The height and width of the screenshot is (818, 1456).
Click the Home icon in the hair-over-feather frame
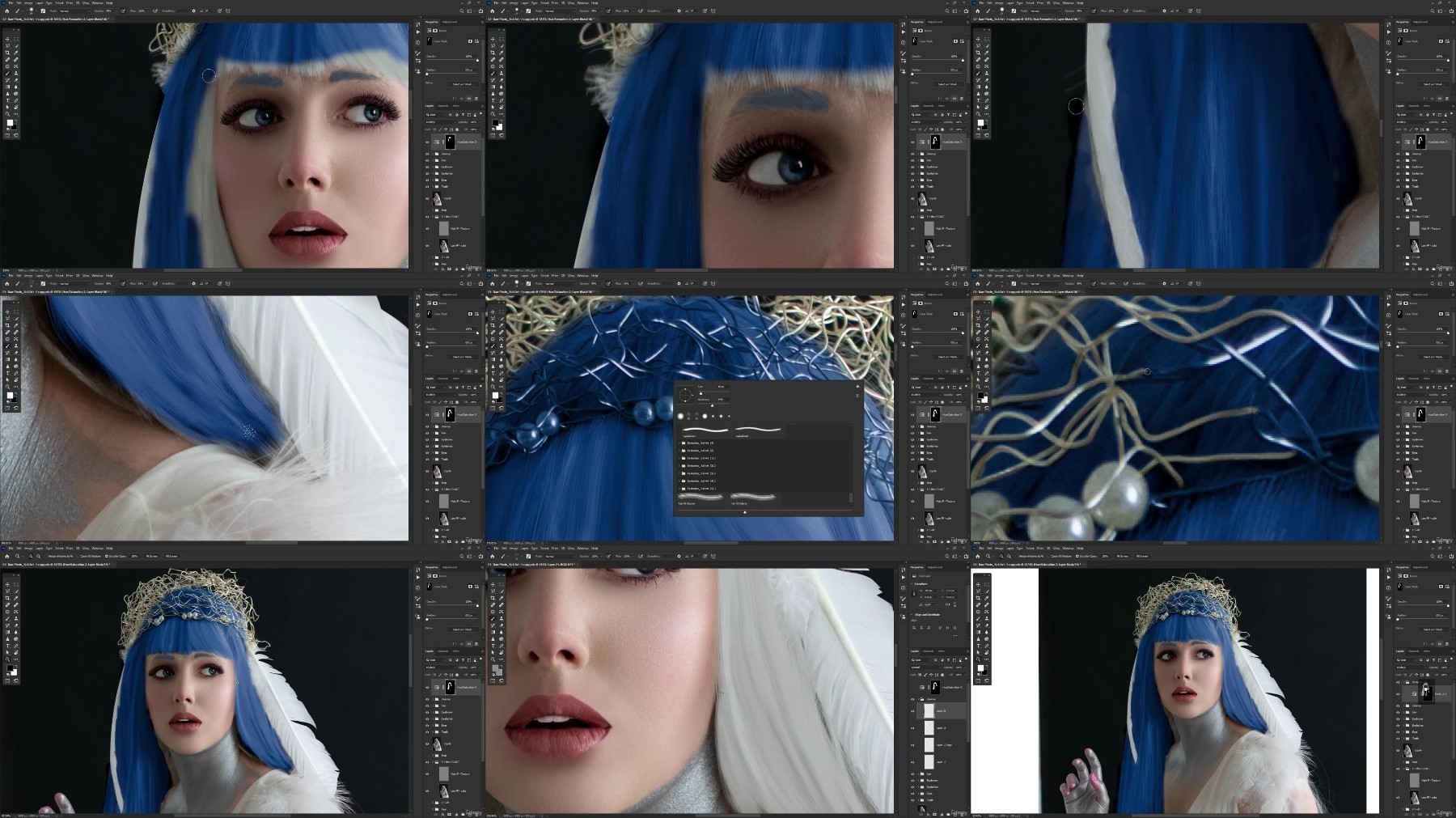pos(7,283)
